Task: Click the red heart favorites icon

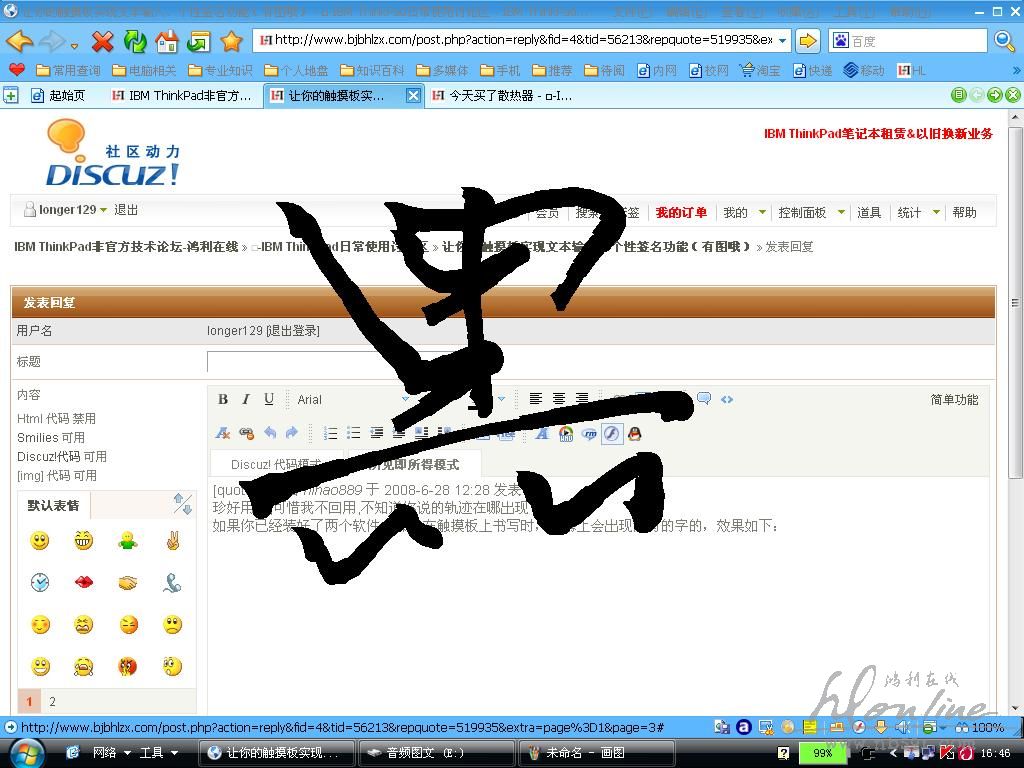Action: (x=17, y=69)
